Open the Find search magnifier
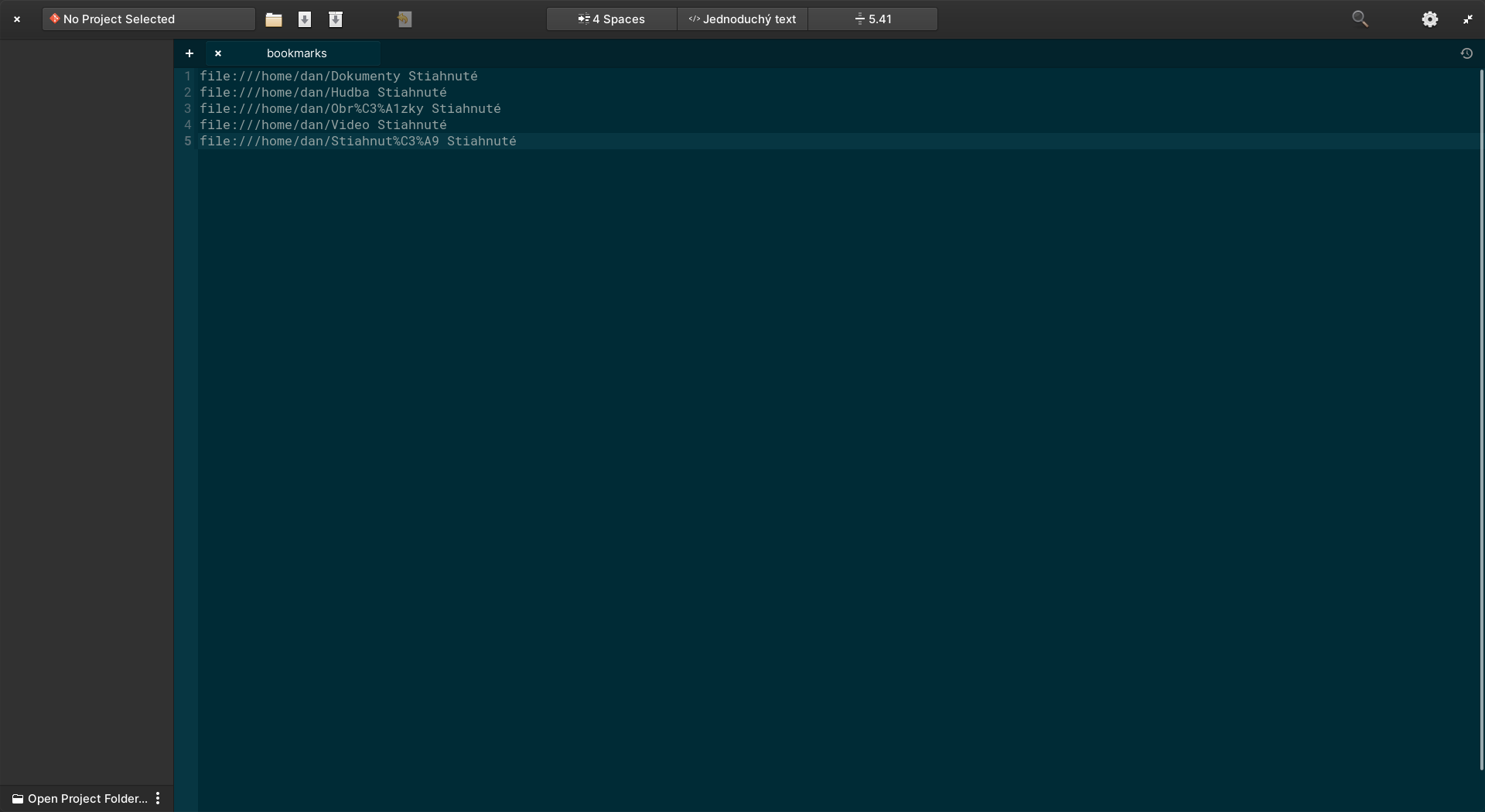Viewport: 1485px width, 812px height. click(1360, 19)
